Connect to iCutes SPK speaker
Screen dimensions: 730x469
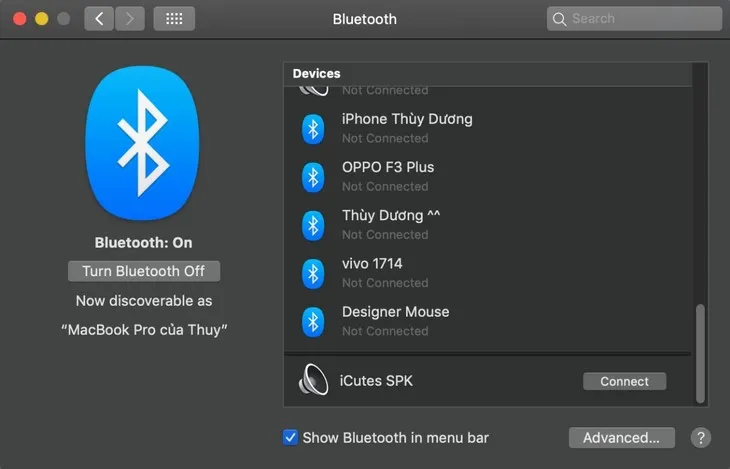click(x=624, y=381)
